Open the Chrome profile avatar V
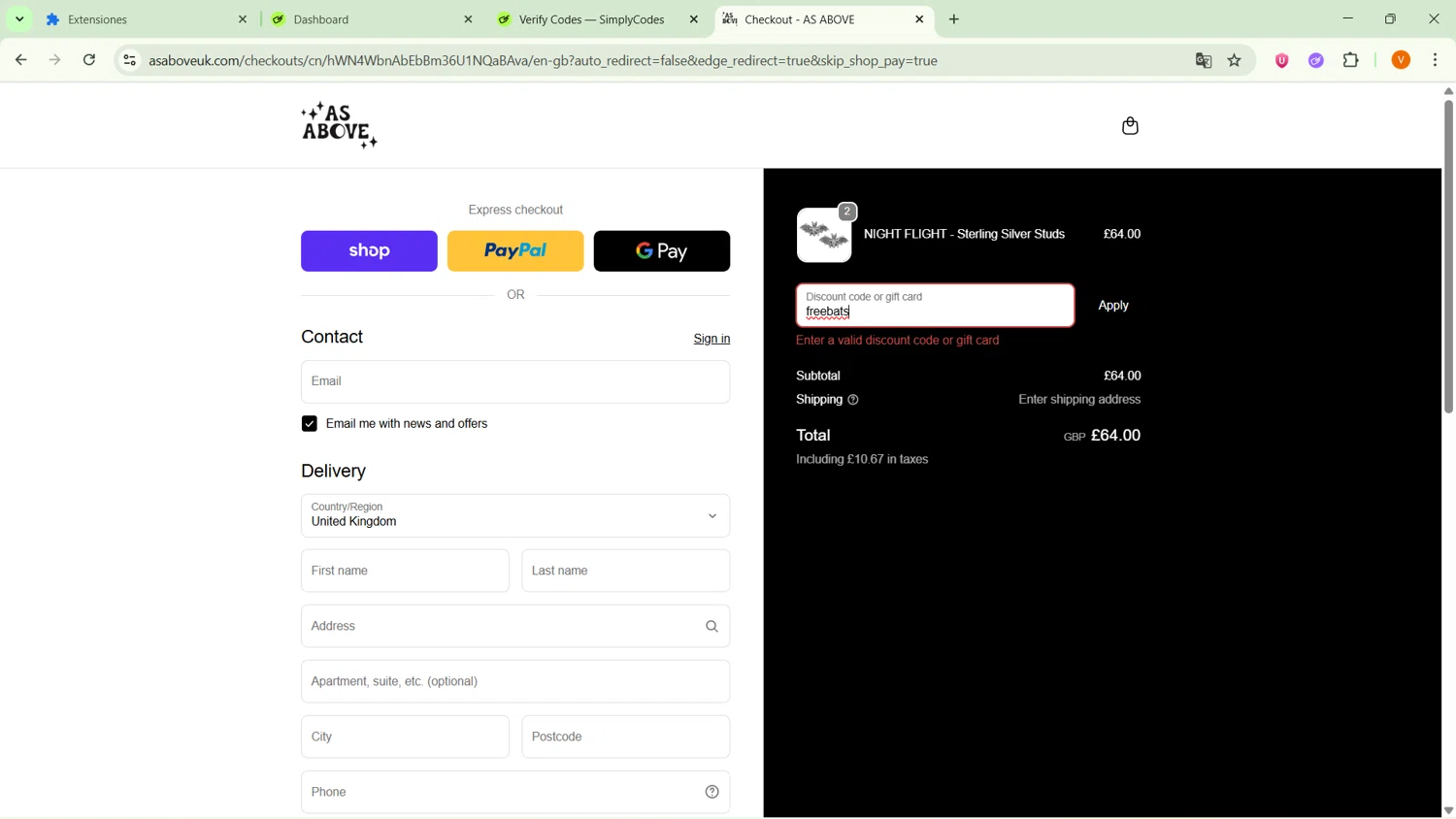 (x=1401, y=60)
